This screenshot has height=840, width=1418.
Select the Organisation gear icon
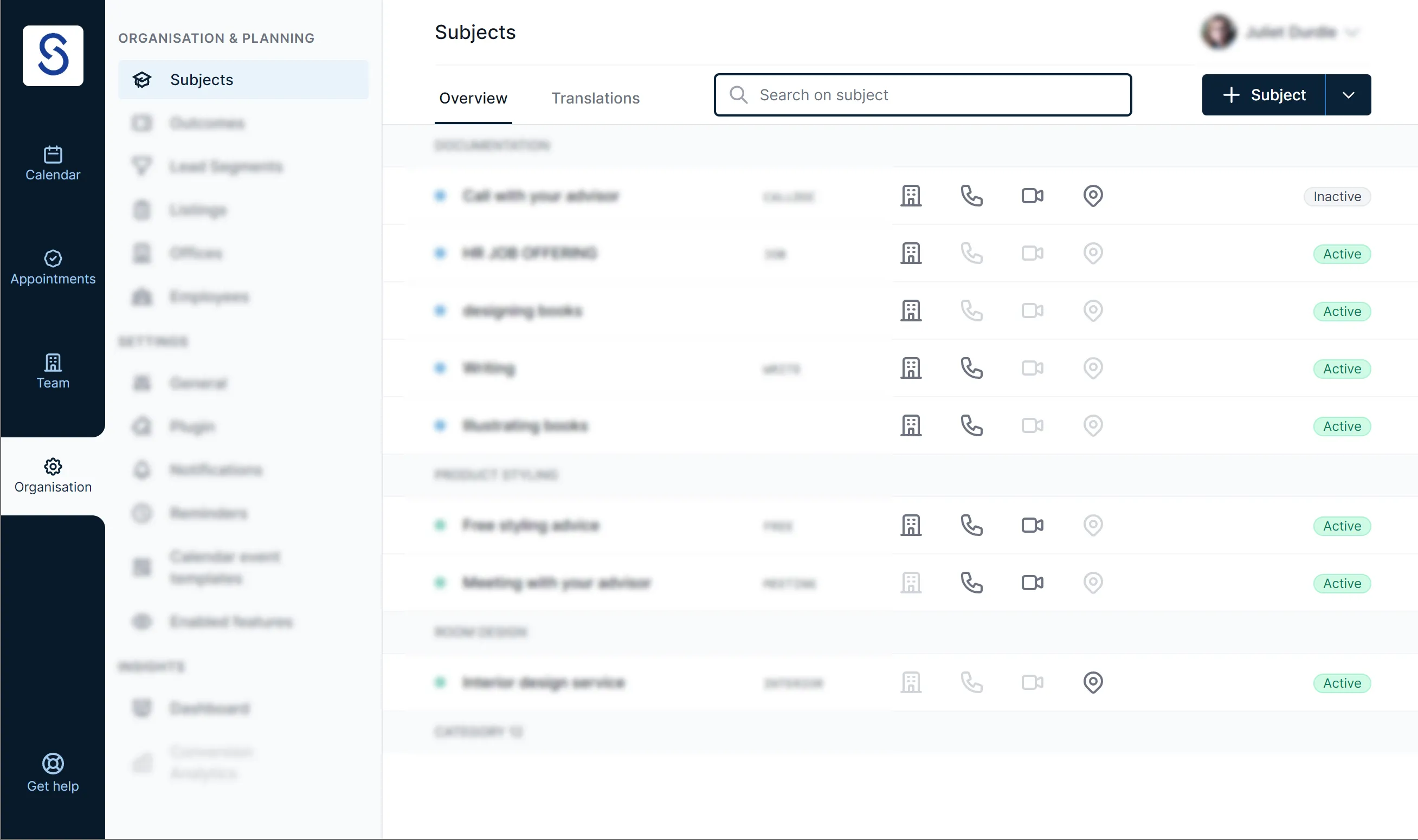(x=53, y=467)
